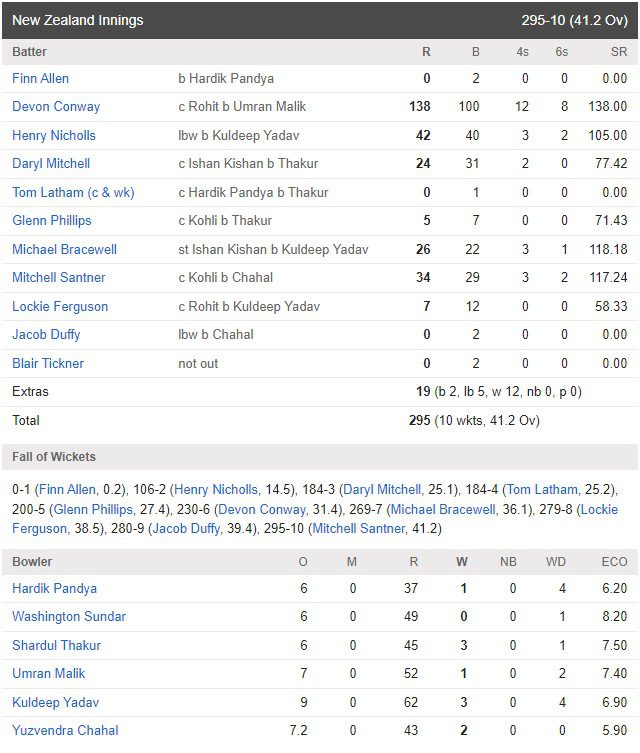Image resolution: width=640 pixels, height=753 pixels.
Task: Open Mitchell Santner link in Fall of Wickets
Action: [x=359, y=529]
